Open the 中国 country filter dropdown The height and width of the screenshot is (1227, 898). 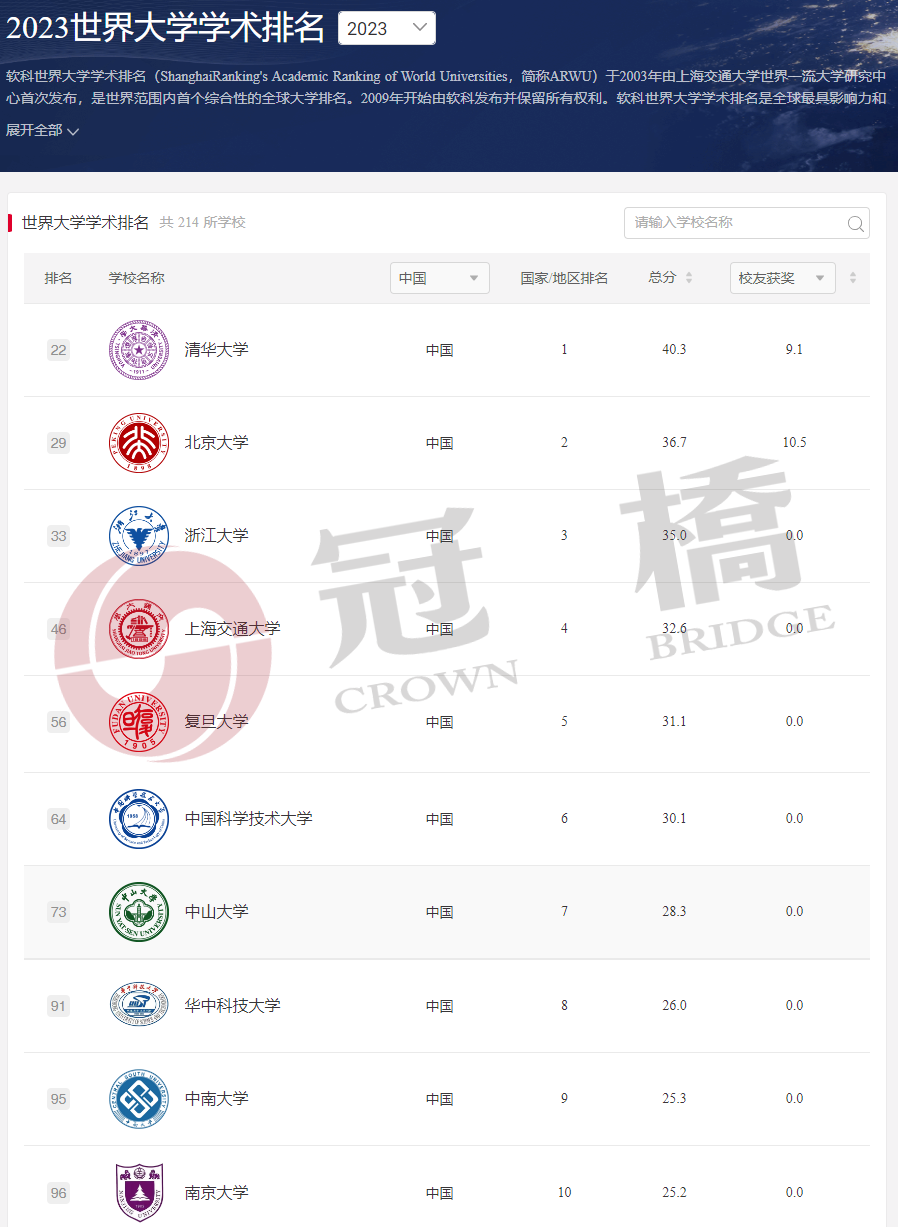click(x=440, y=278)
